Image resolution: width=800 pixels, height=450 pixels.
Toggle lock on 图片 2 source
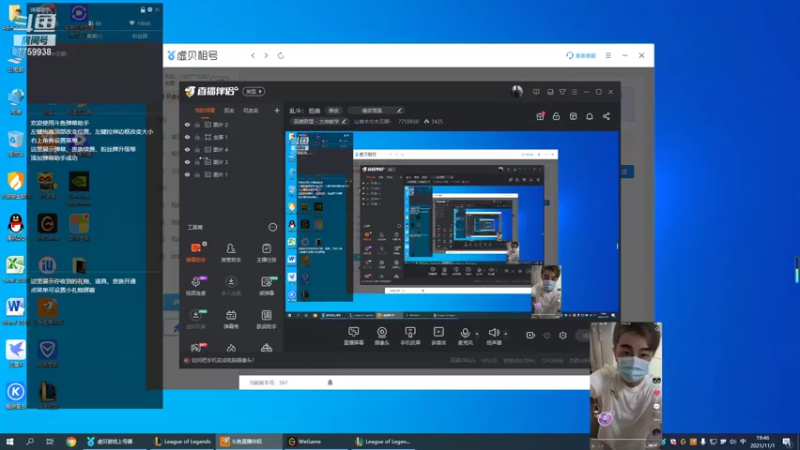pos(197,124)
